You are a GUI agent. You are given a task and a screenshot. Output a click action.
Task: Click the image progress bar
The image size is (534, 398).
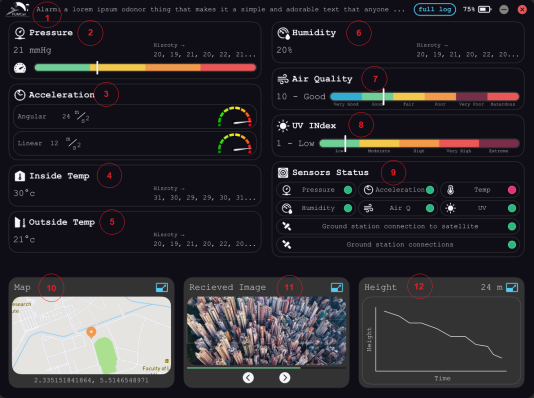pos(266,368)
